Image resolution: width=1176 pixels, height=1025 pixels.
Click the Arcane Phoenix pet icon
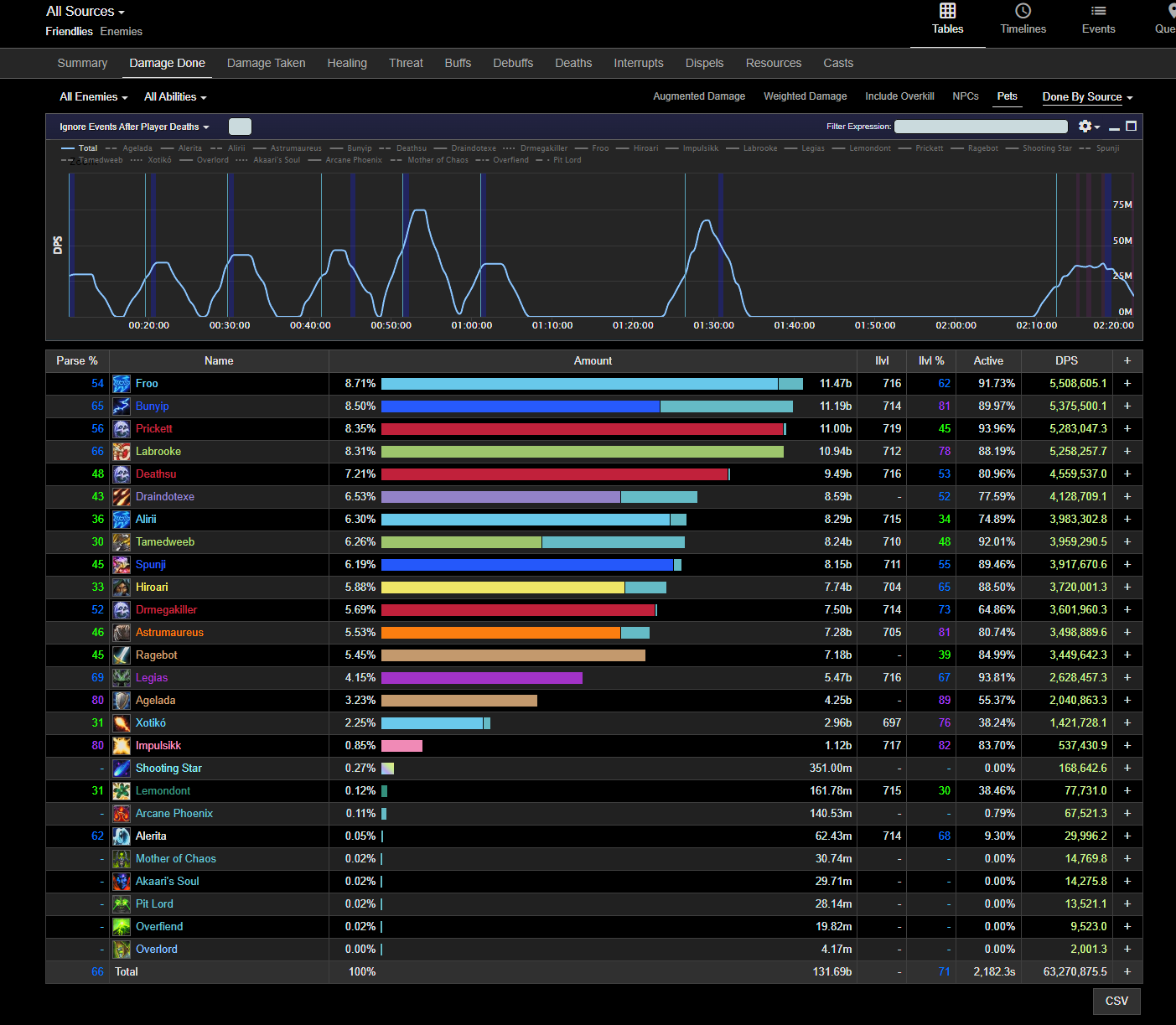coord(122,814)
